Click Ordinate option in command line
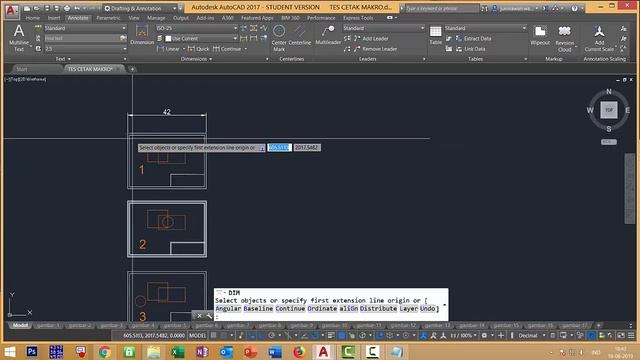Viewport: 640px width, 360px height. tap(322, 309)
